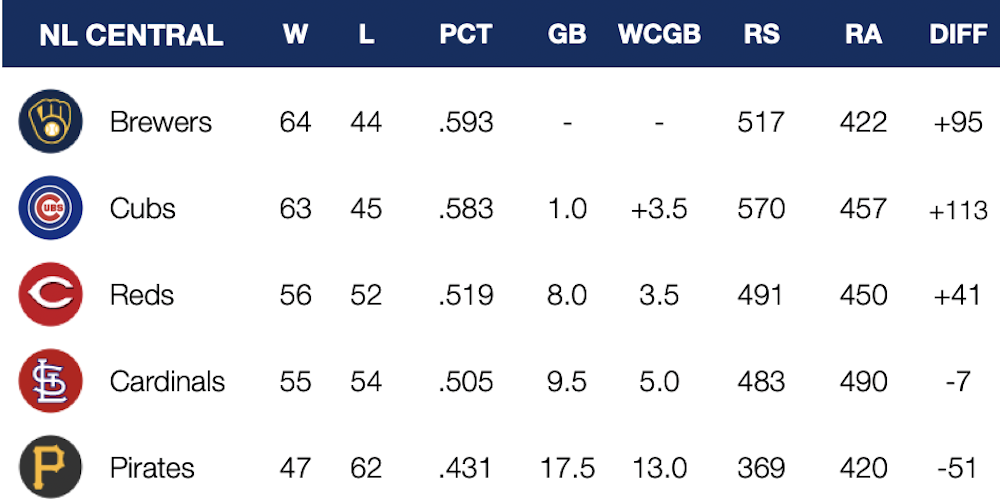The height and width of the screenshot is (500, 1000).
Task: Sort by the GB column header
Action: 567,35
